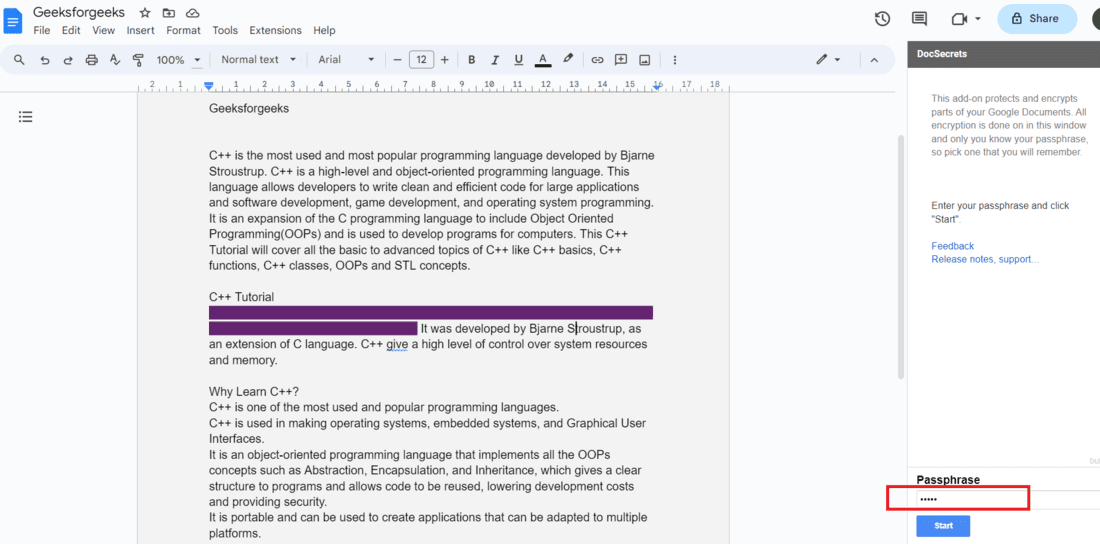
Task: Decrease font size with minus button
Action: click(x=397, y=60)
